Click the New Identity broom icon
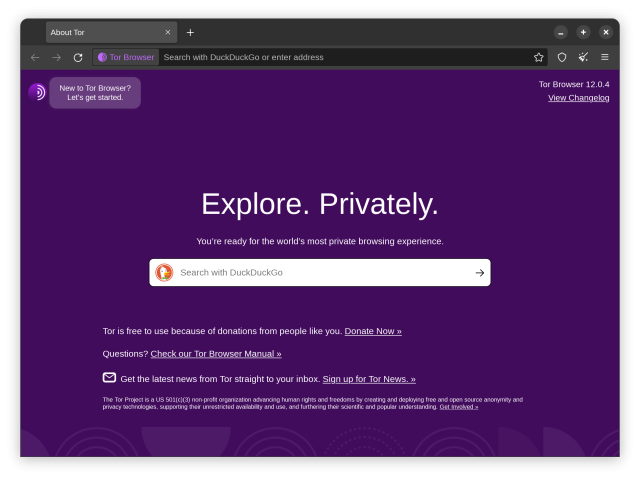The image size is (640, 479). point(583,57)
